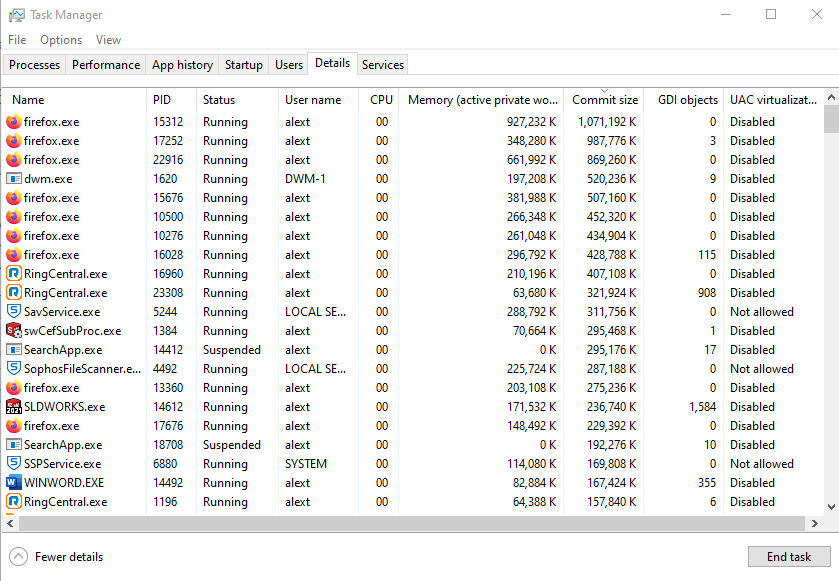Click the SavService.exe Sophos shield icon
The height and width of the screenshot is (581, 839).
(14, 312)
